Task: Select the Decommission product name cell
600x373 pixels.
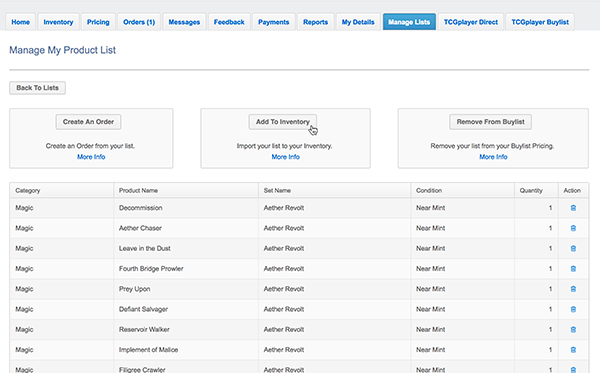Action: pos(186,208)
